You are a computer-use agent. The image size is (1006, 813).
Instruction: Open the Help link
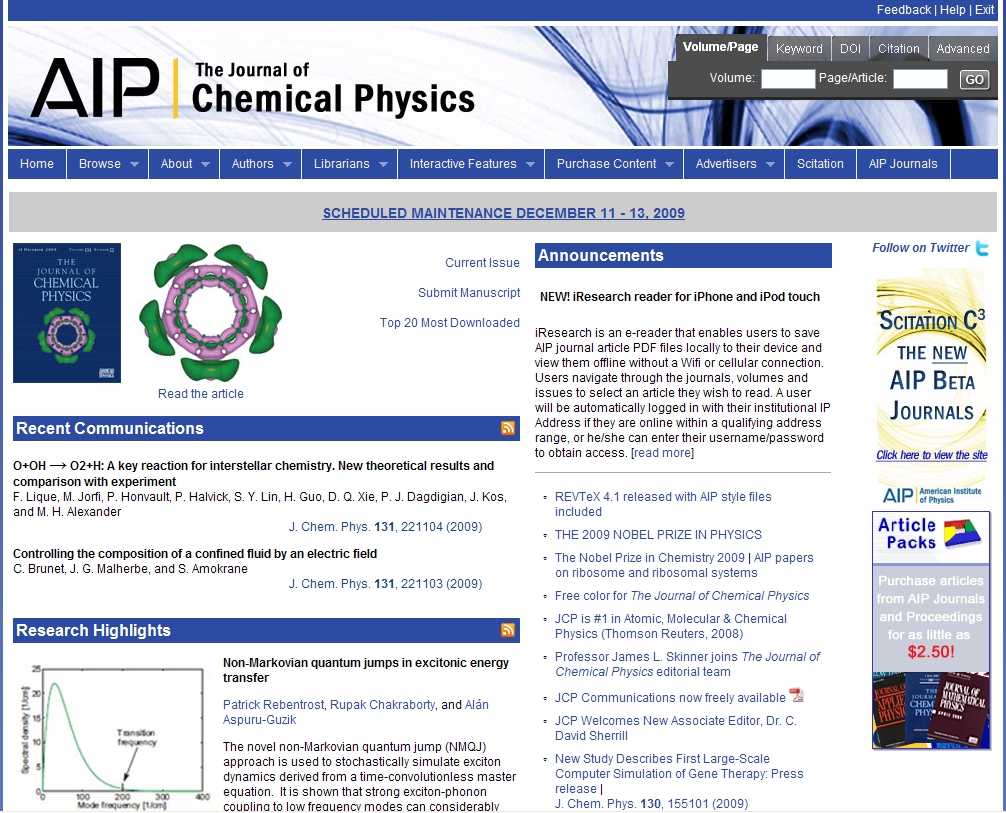click(952, 10)
